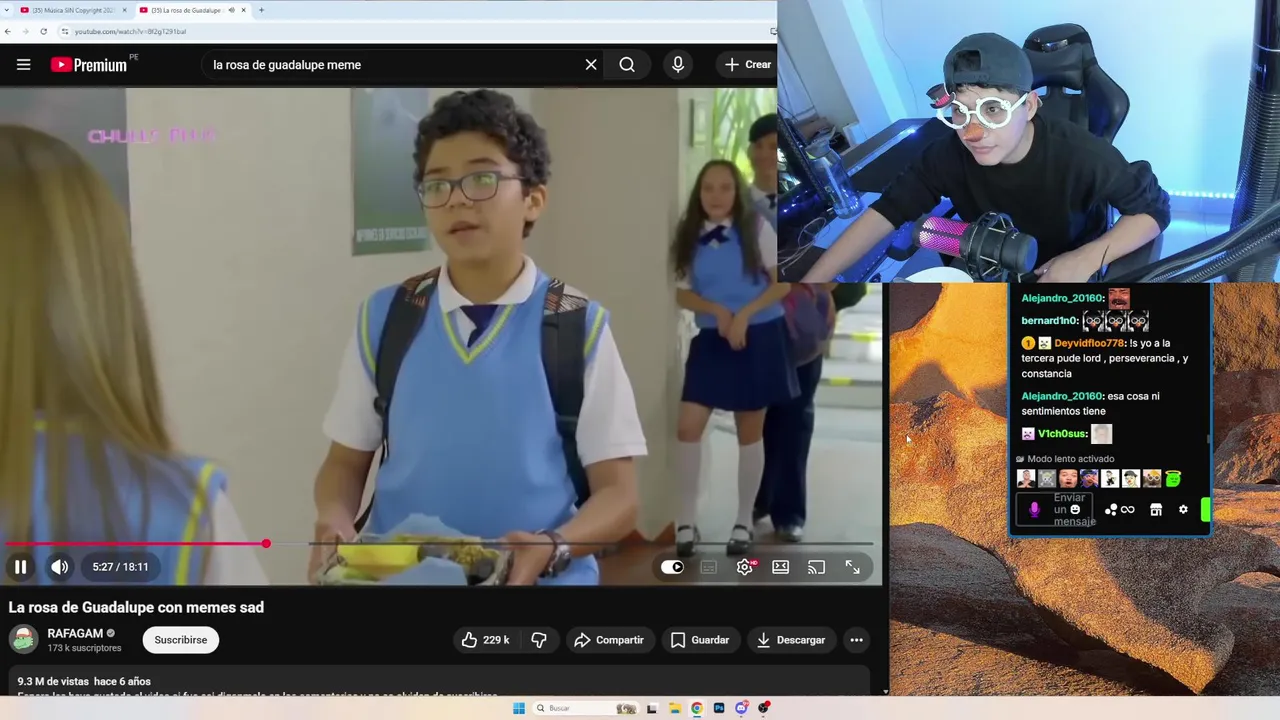Click the taskbar Buscar search box
1280x720 pixels.
point(585,708)
